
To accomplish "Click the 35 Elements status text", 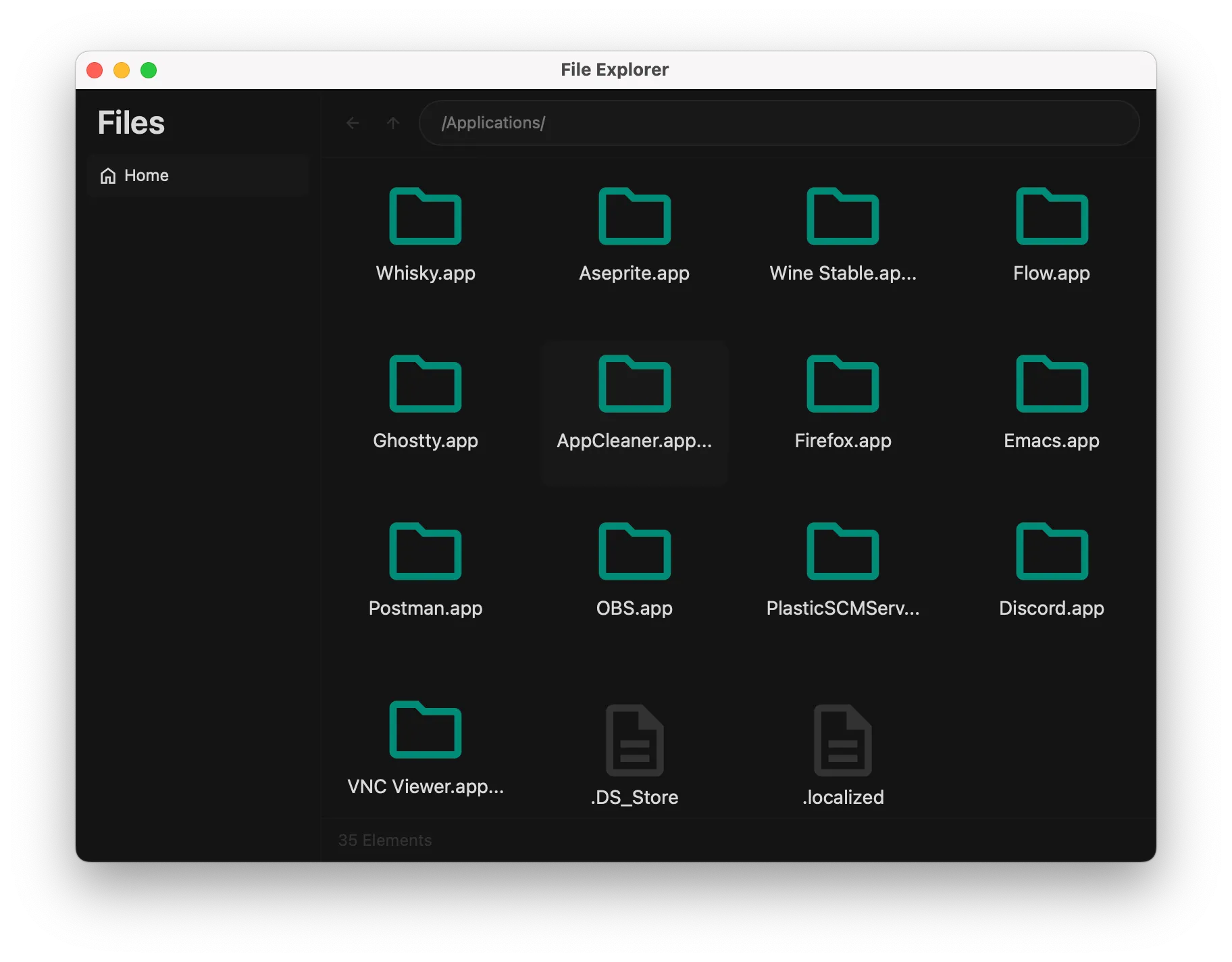I will (x=385, y=840).
